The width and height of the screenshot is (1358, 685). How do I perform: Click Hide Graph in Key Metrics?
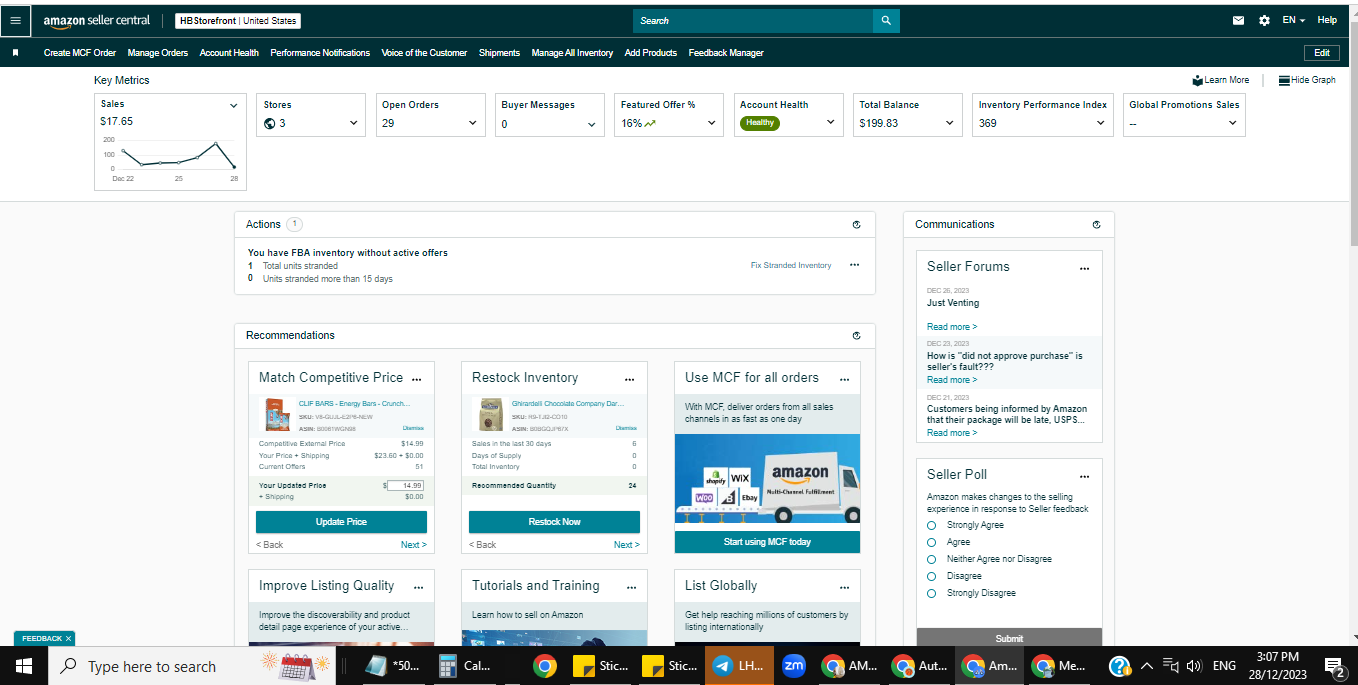pyautogui.click(x=1307, y=80)
